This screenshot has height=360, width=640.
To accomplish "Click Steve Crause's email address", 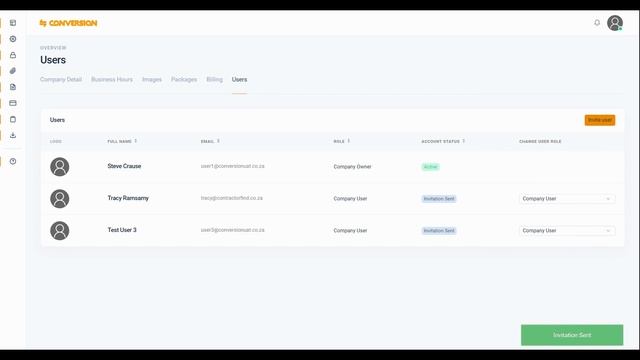I will [233, 166].
